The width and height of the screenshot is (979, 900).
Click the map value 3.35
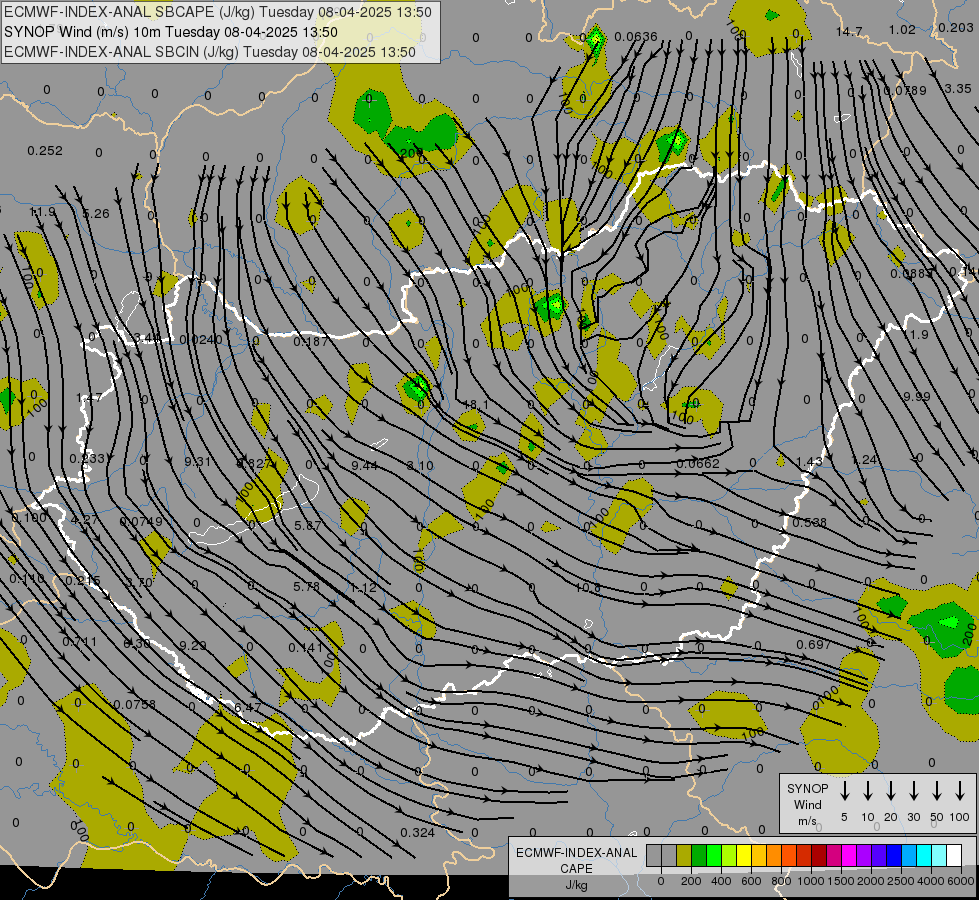point(958,89)
